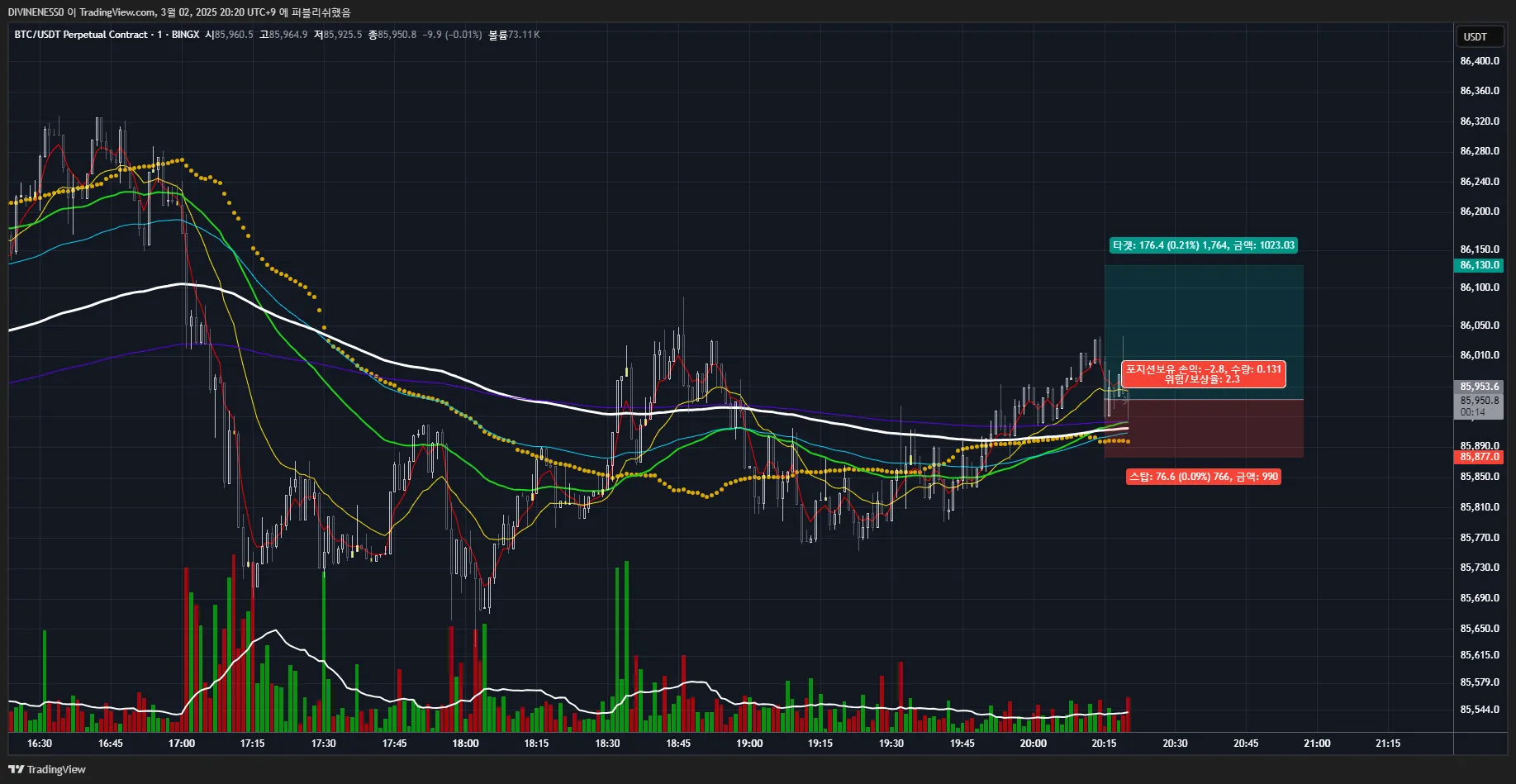Screen dimensions: 1516x784
Task: Click the 86,050.0 price axis label
Action: click(x=1480, y=325)
